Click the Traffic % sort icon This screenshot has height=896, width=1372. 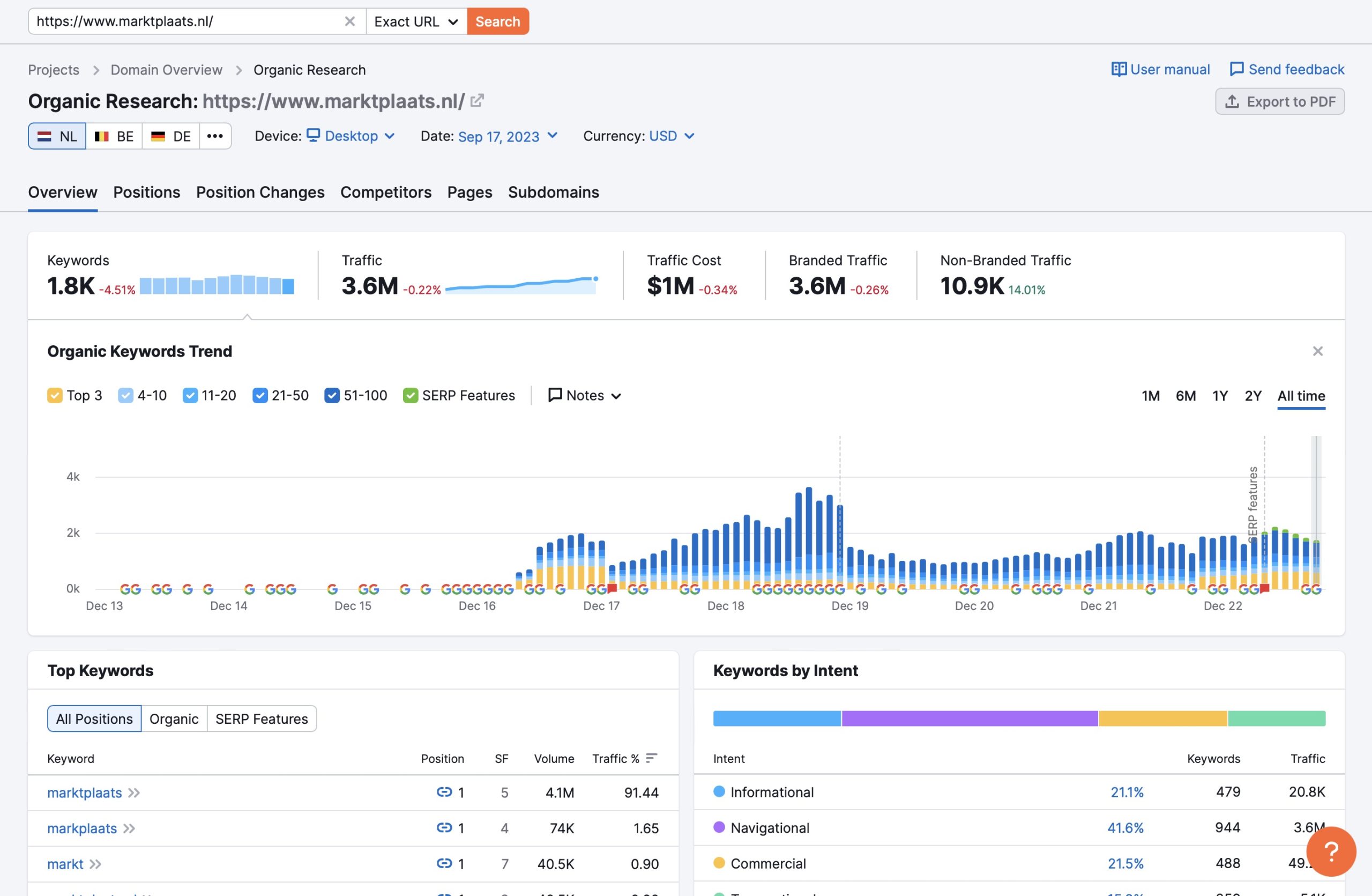point(651,758)
